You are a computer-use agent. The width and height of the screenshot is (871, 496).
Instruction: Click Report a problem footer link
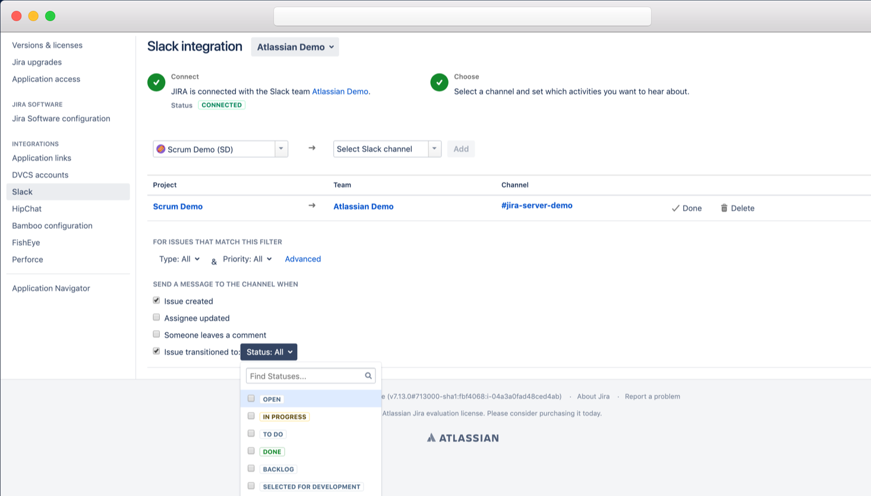click(x=652, y=397)
